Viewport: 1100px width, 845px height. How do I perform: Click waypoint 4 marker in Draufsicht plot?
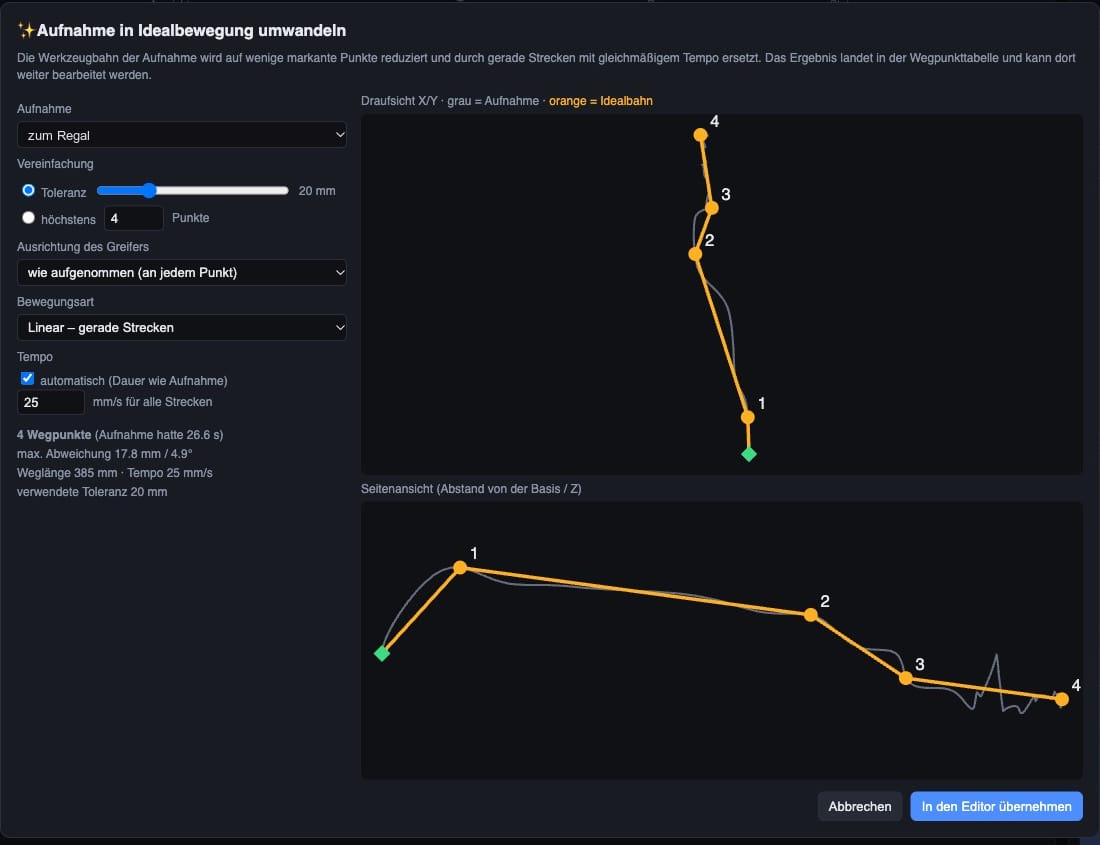click(x=700, y=135)
